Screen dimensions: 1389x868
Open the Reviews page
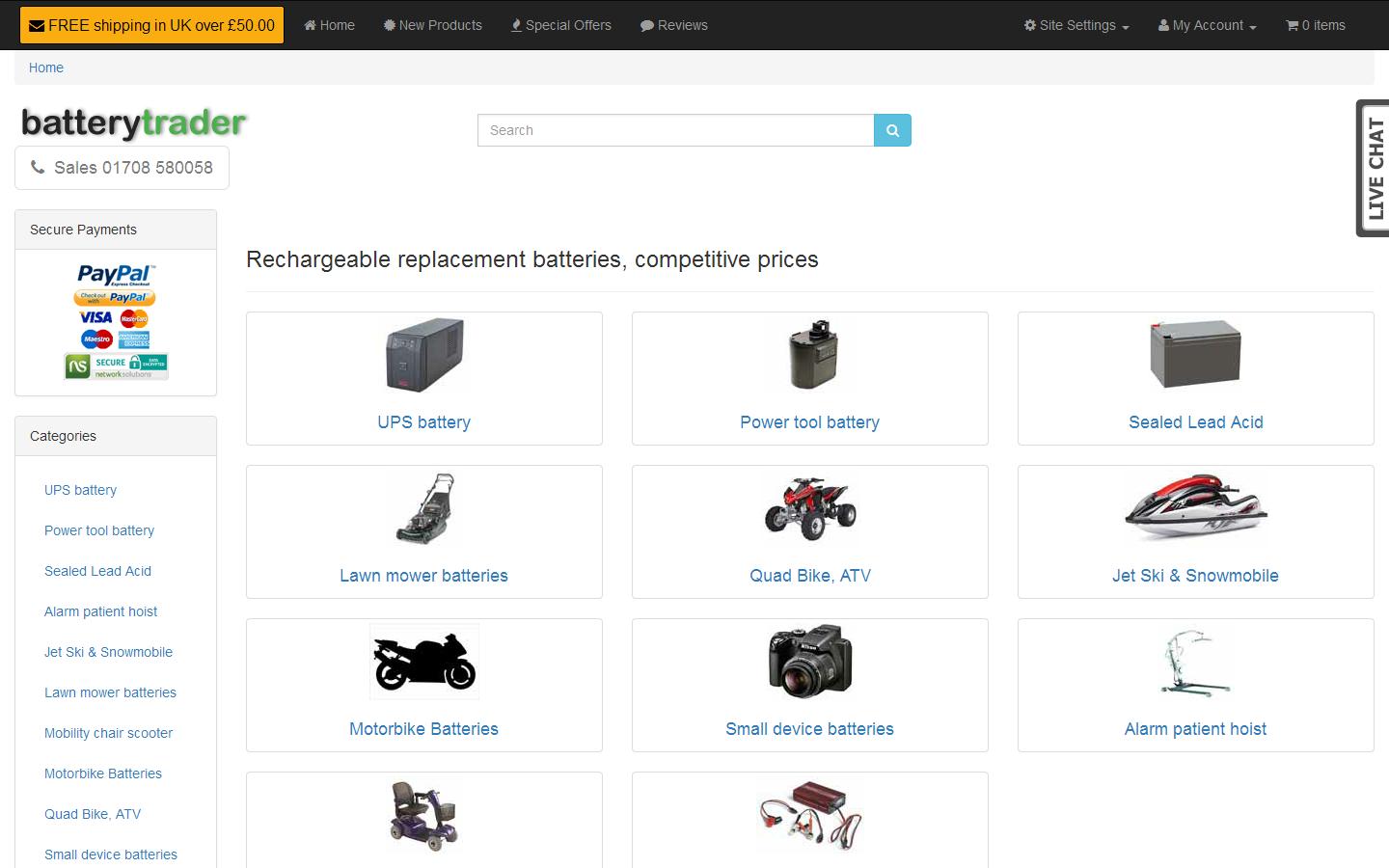(673, 25)
